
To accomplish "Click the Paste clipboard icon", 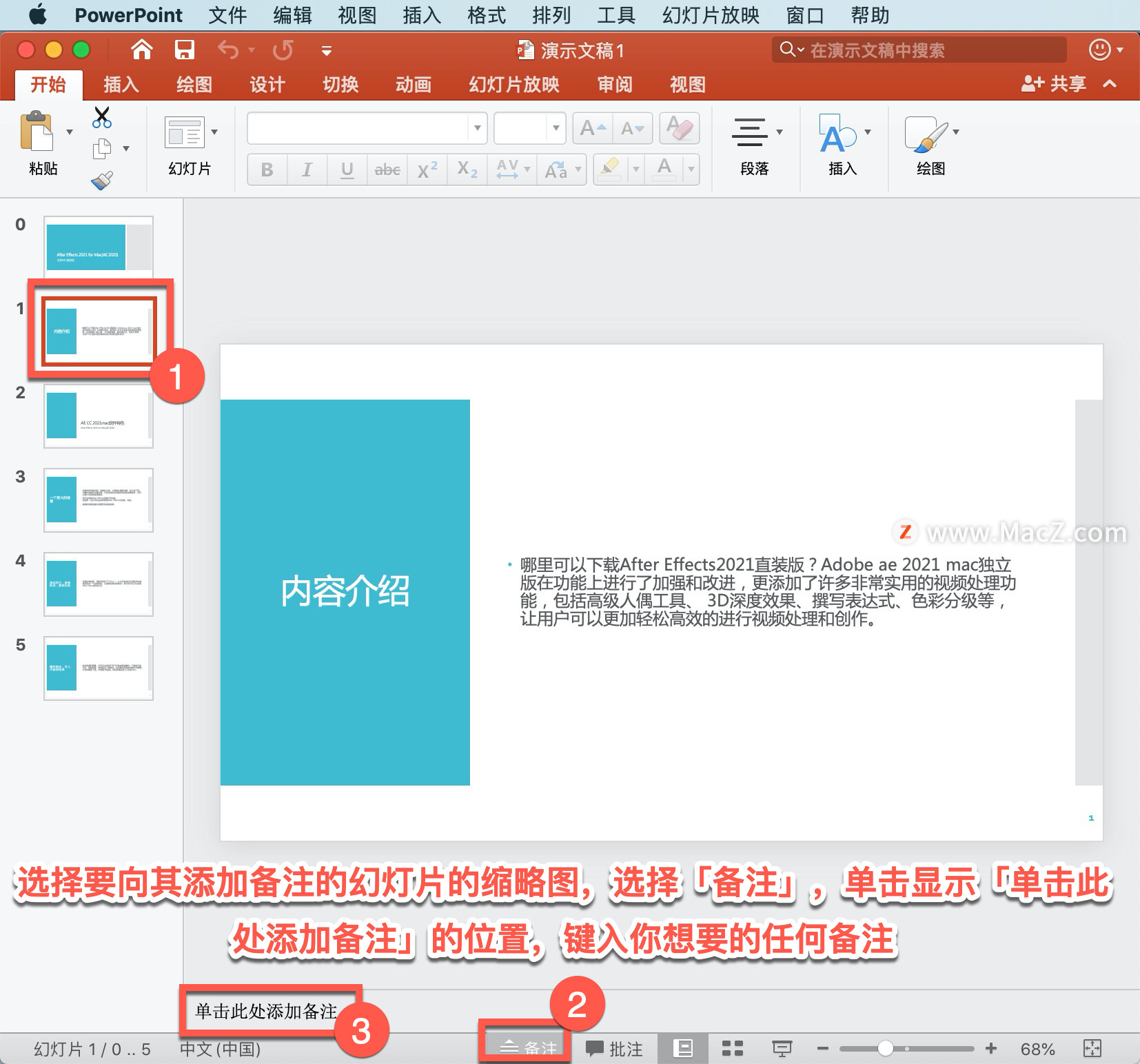I will pyautogui.click(x=37, y=131).
